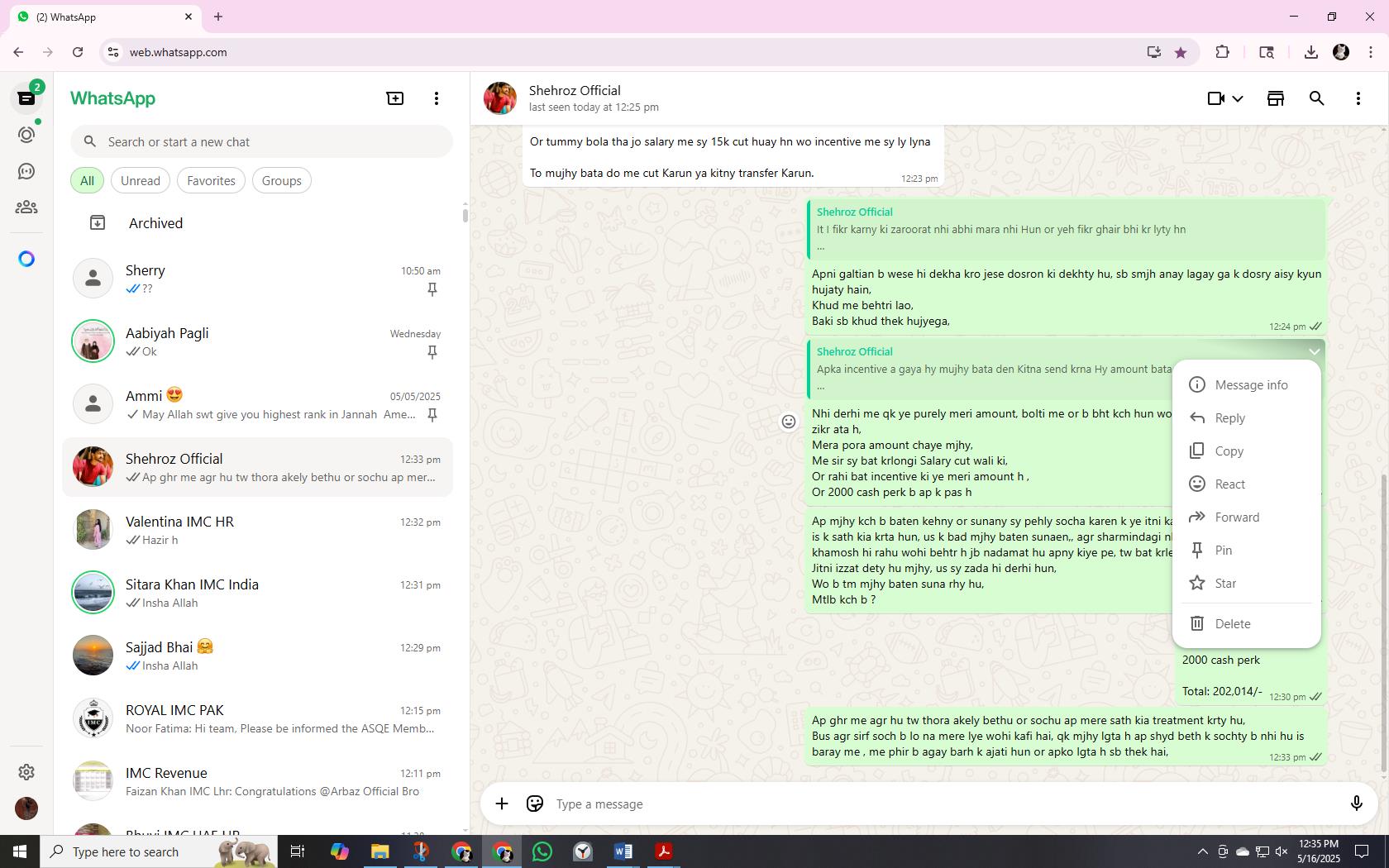Open WhatsApp settings gear icon

(x=26, y=772)
